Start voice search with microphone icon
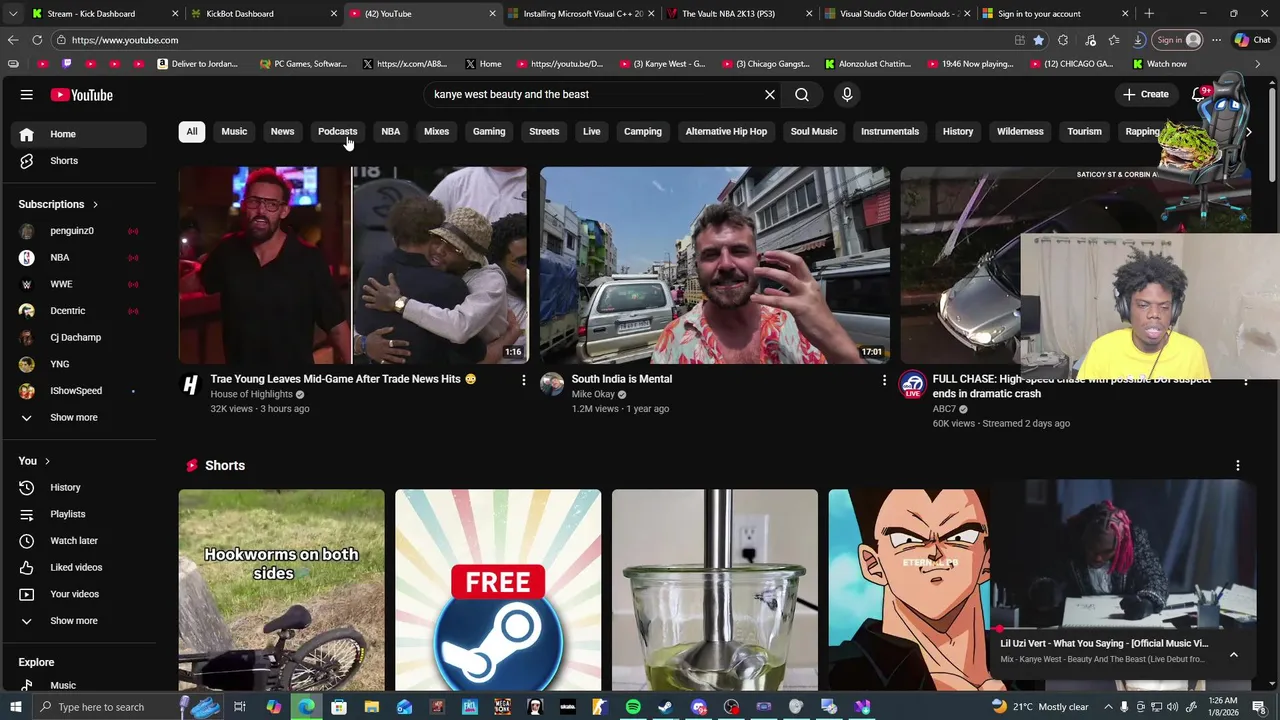This screenshot has height=720, width=1280. pyautogui.click(x=847, y=94)
